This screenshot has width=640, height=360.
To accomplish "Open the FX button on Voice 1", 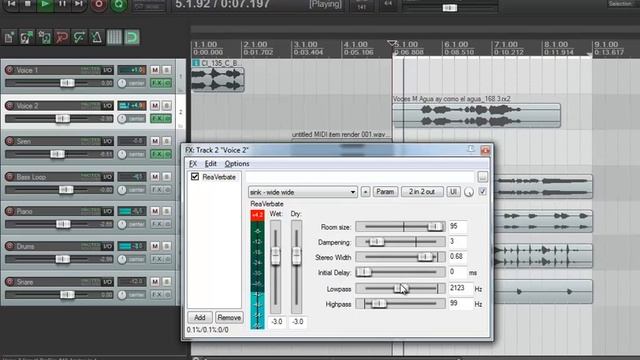I will click(157, 83).
